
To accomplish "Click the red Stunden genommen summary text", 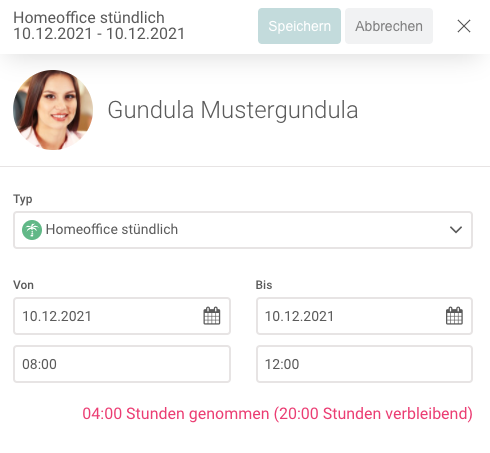I will 277,414.
